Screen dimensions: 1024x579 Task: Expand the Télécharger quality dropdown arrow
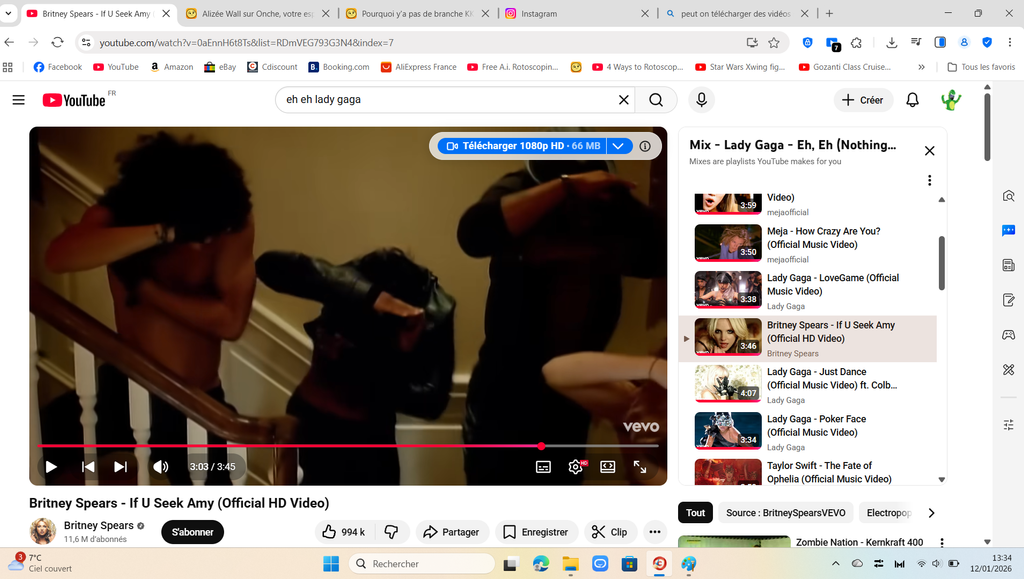click(619, 146)
